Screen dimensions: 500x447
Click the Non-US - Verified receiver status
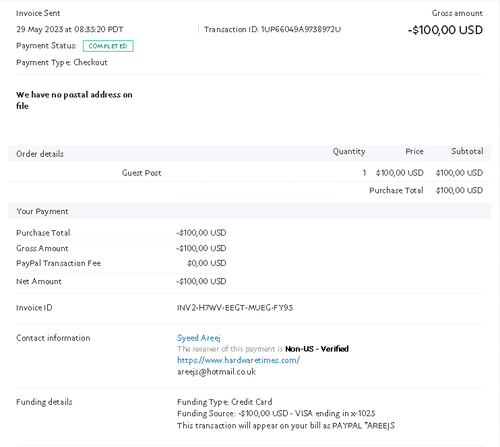[x=317, y=349]
